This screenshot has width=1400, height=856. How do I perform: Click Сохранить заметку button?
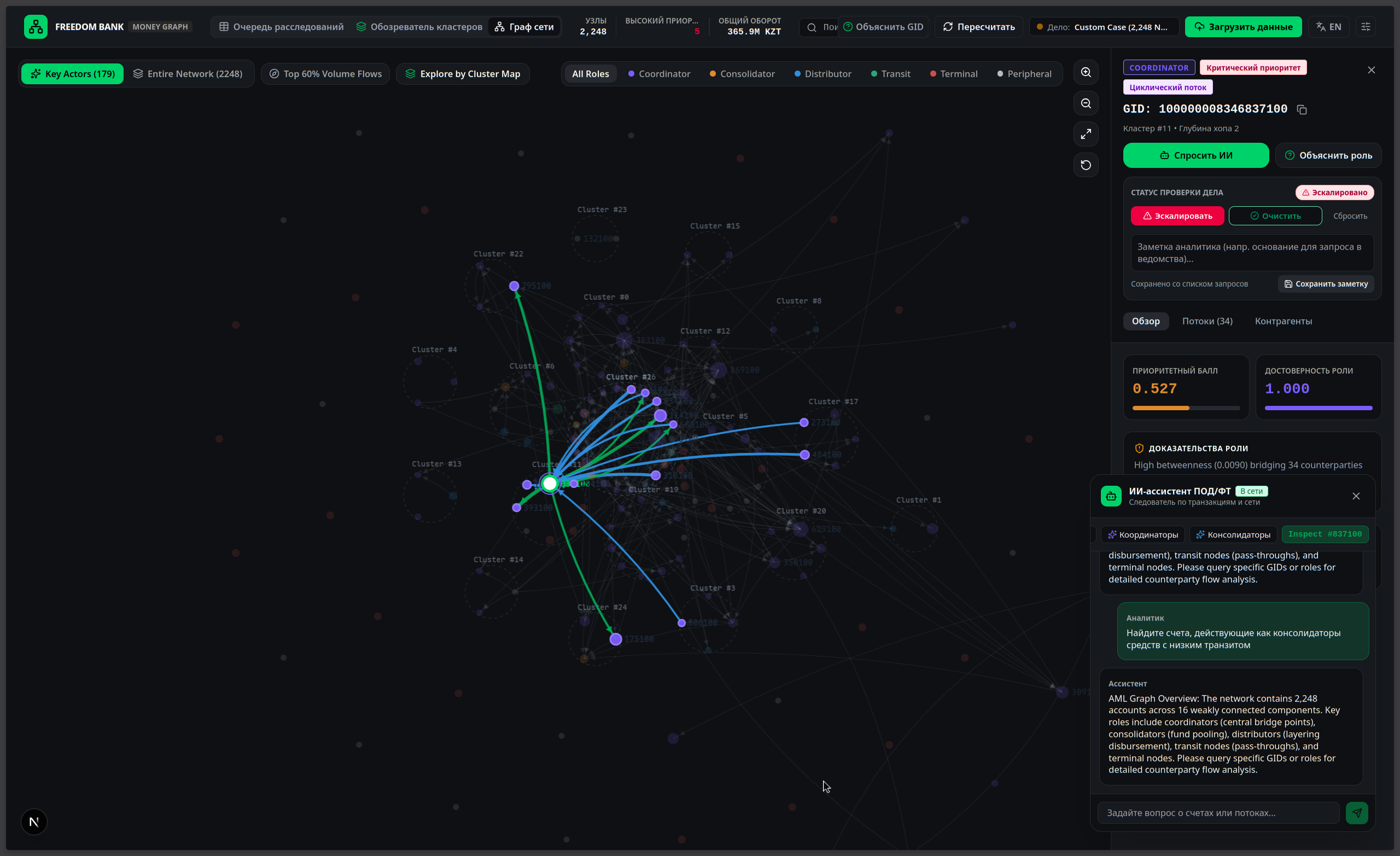pos(1326,284)
